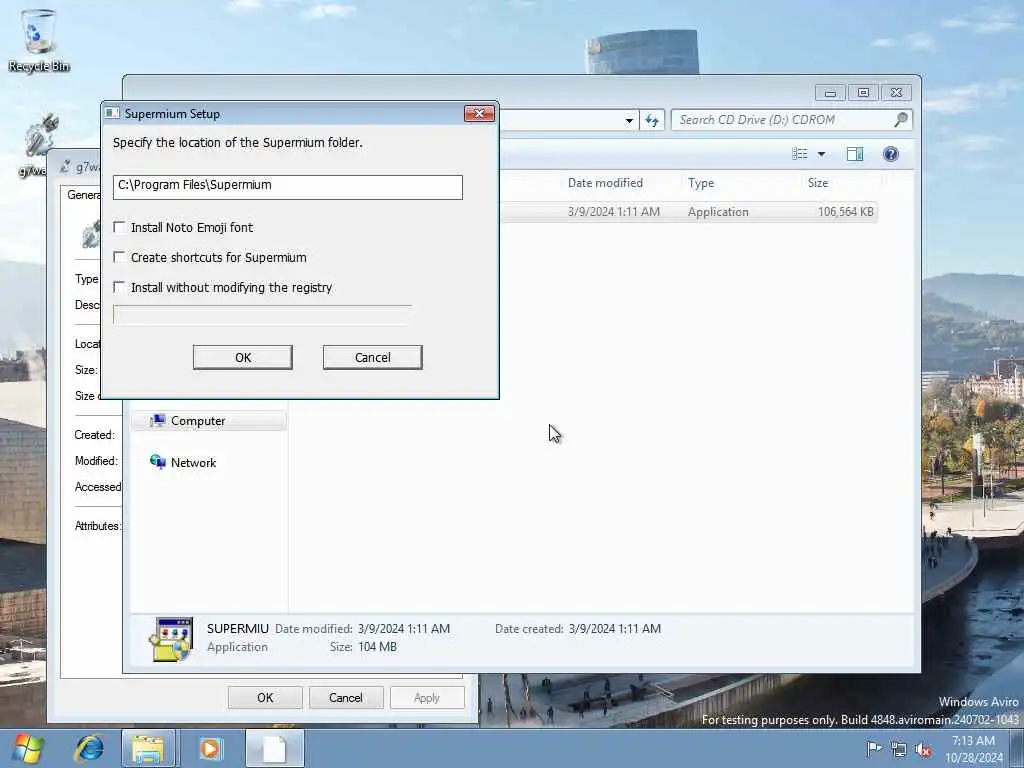Check Create shortcuts for Supermium
The height and width of the screenshot is (768, 1024).
pos(120,257)
